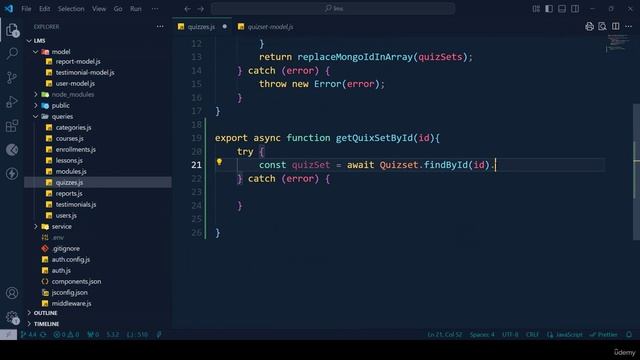This screenshot has width=640, height=360.
Task: Expand the service folder
Action: tap(36, 227)
